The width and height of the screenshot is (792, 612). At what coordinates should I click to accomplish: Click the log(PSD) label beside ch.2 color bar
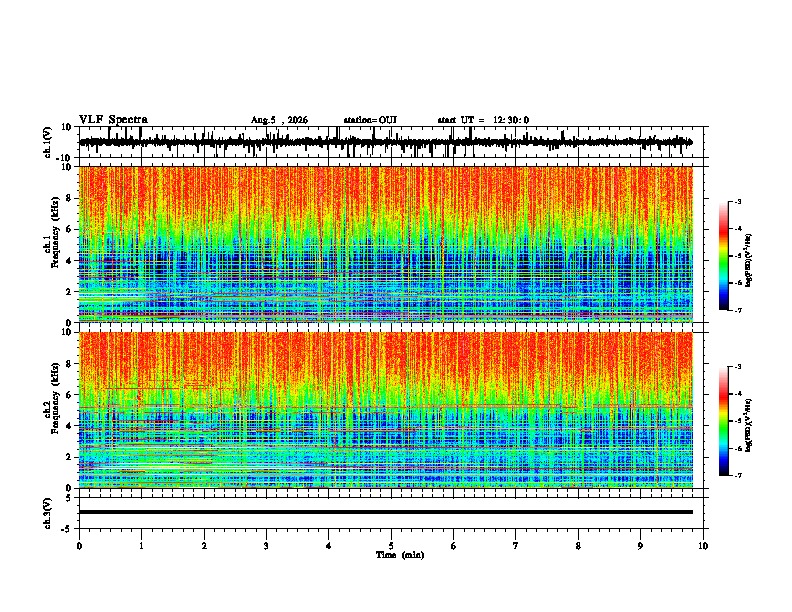click(749, 425)
